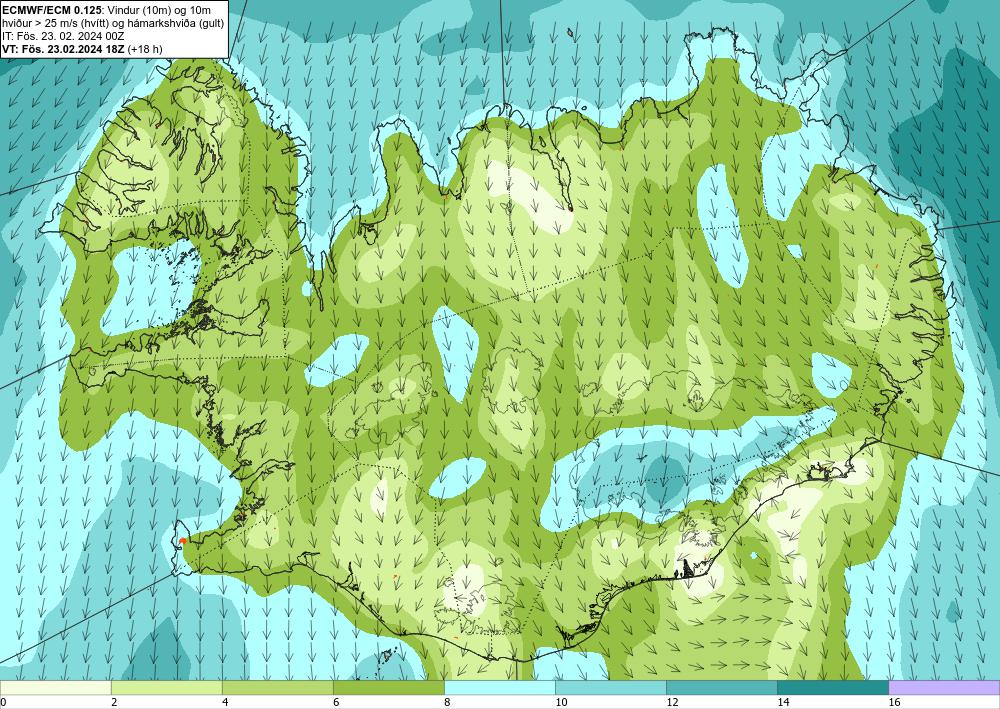Click the legend scale label '10'

[561, 702]
